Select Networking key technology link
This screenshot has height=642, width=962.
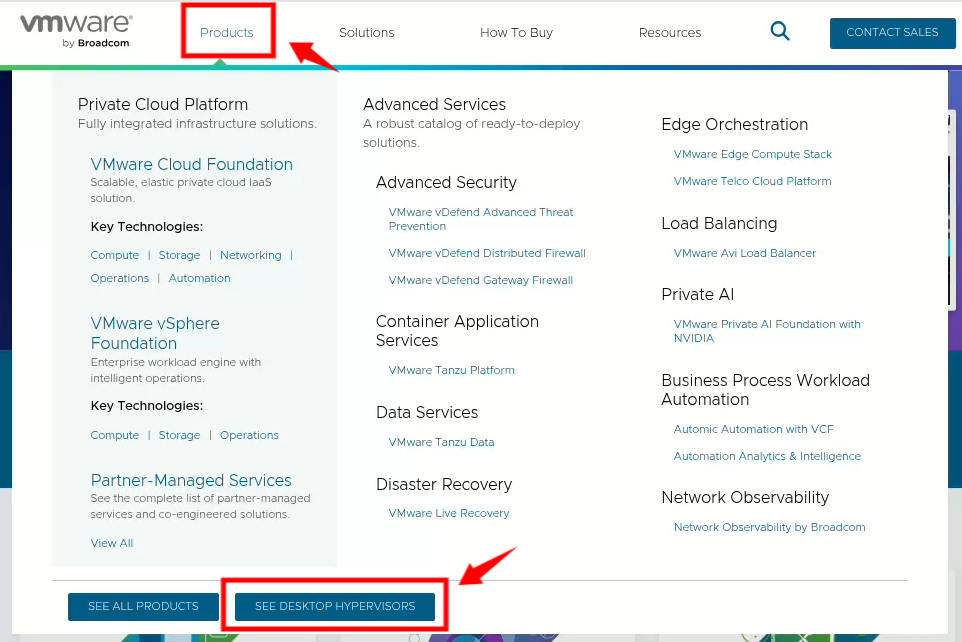[x=250, y=255]
